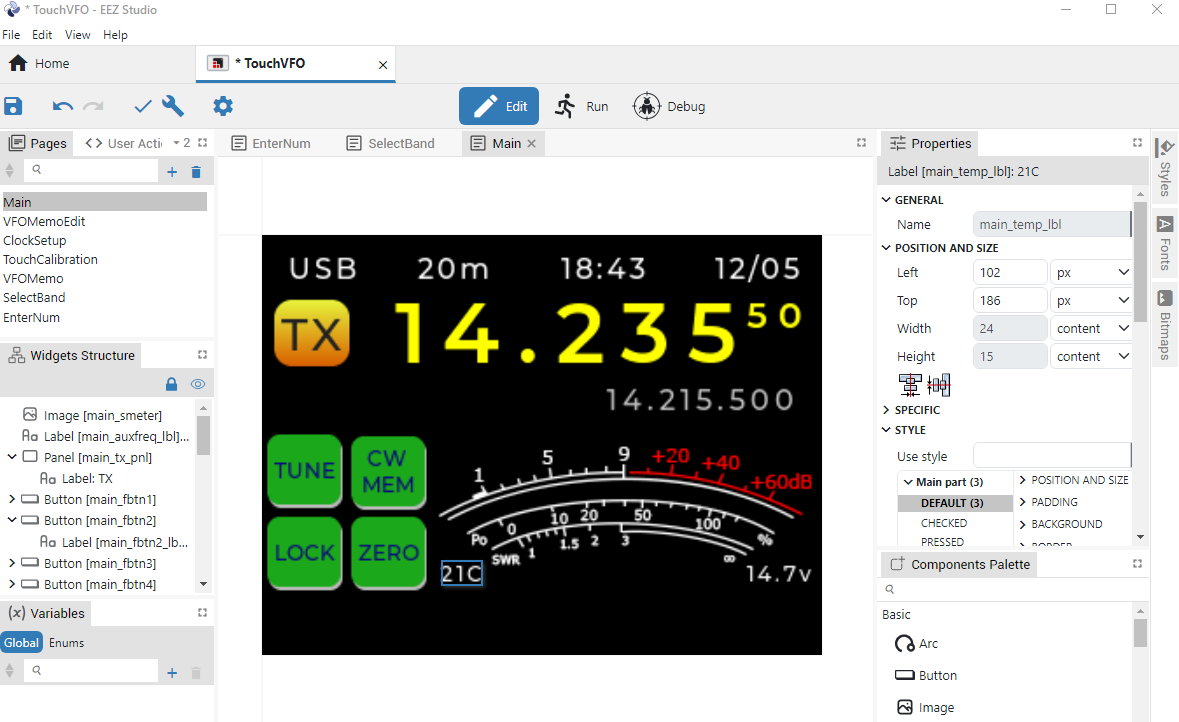This screenshot has height=722, width=1179.
Task: Click the Undo arrow icon
Action: tap(63, 106)
